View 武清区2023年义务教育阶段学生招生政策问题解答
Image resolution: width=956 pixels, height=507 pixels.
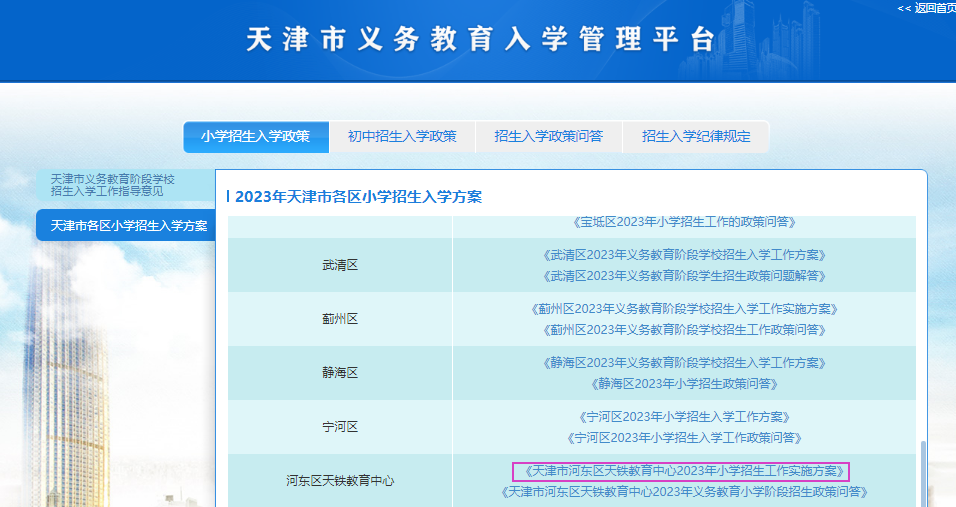click(684, 276)
